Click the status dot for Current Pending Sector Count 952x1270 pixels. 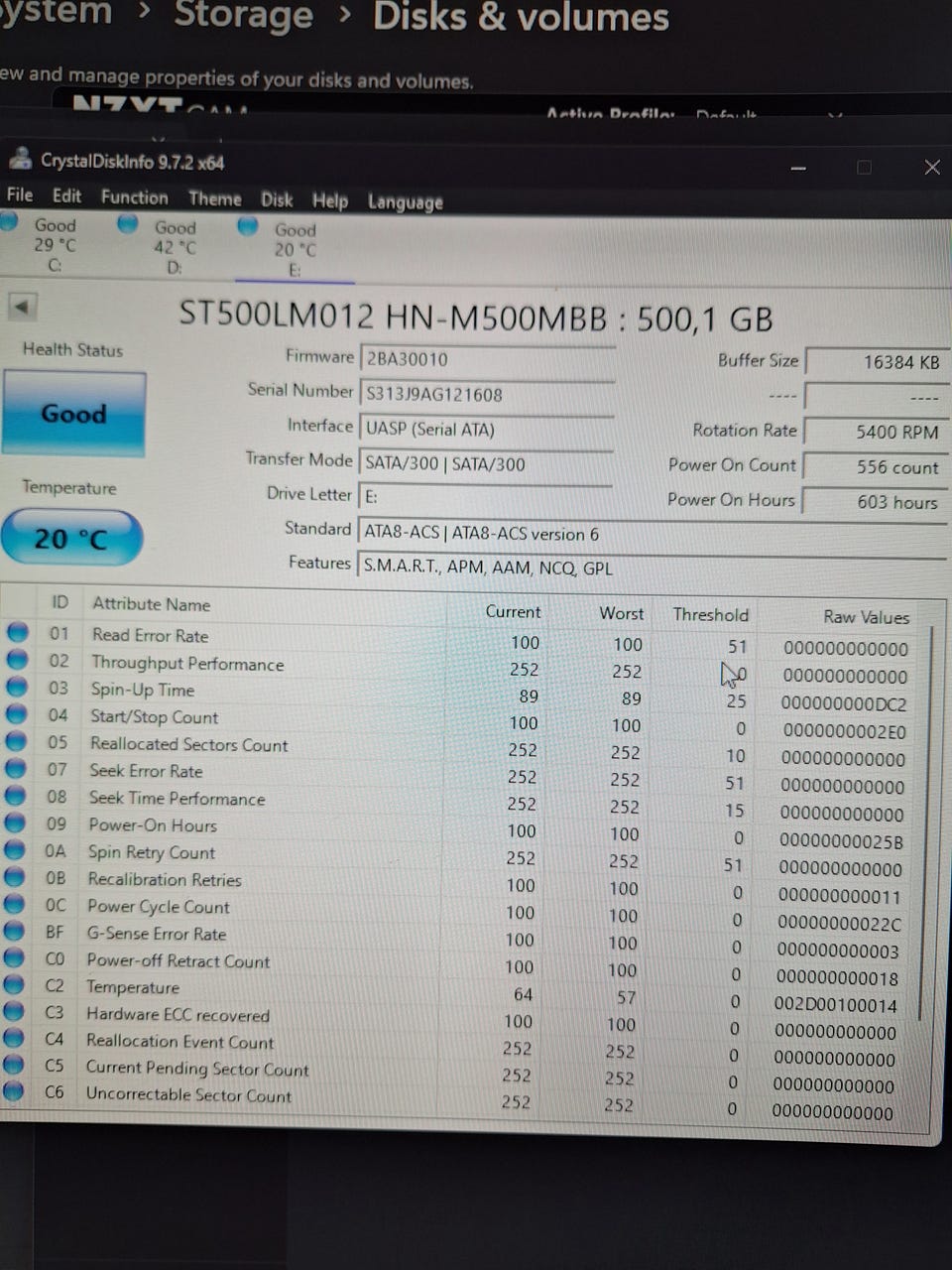pyautogui.click(x=13, y=1065)
